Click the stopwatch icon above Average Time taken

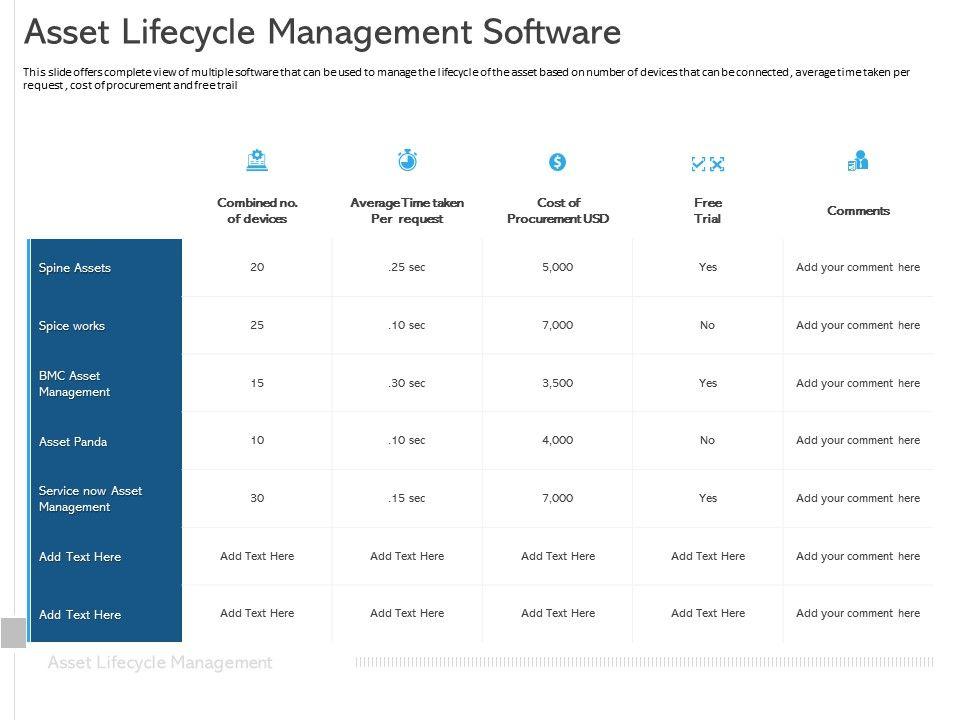407,160
